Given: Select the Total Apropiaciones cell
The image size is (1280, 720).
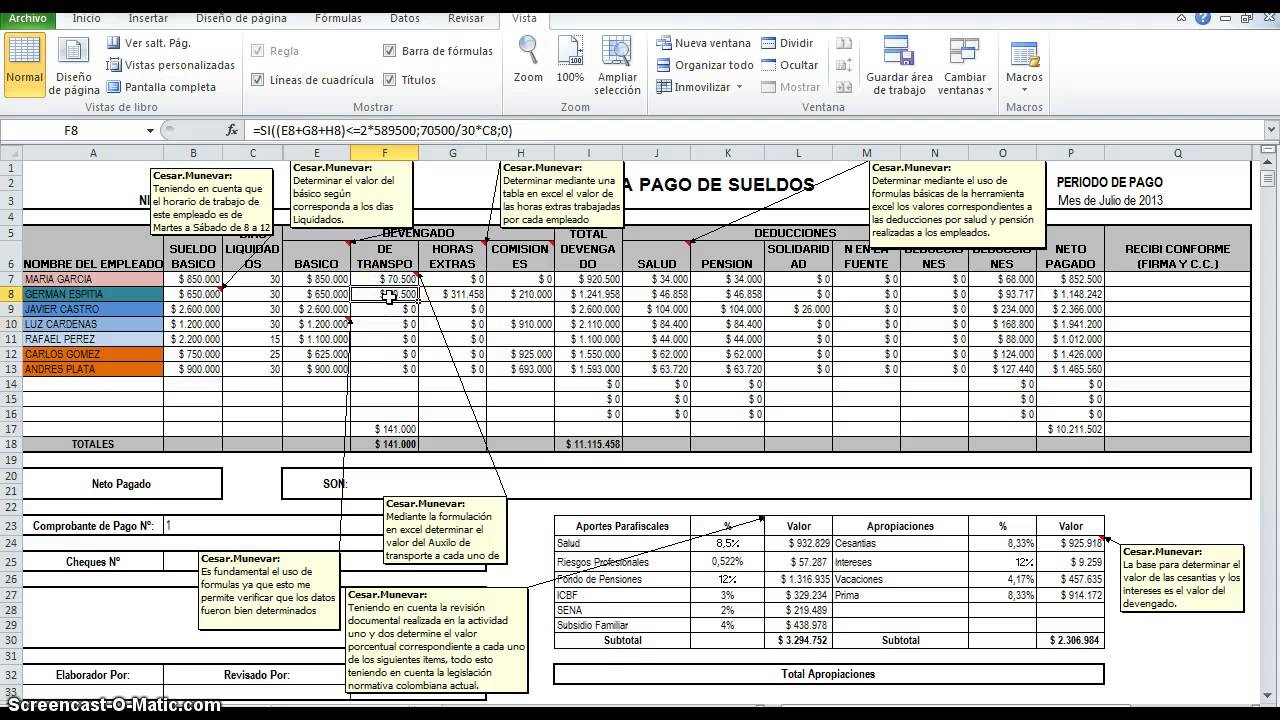Looking at the screenshot, I should (828, 674).
